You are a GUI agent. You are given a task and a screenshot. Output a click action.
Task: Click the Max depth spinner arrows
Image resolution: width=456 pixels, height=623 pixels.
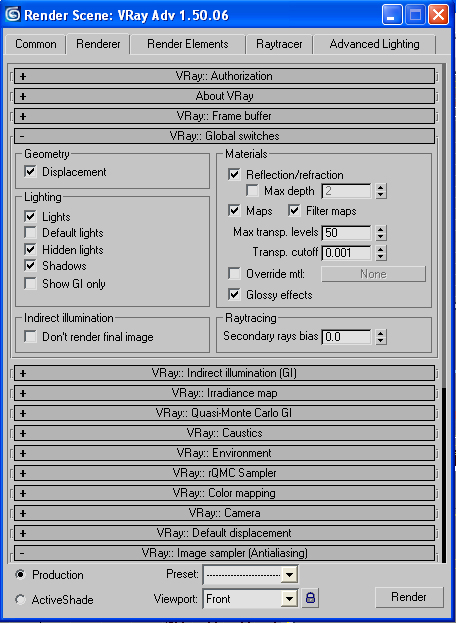pyautogui.click(x=381, y=191)
